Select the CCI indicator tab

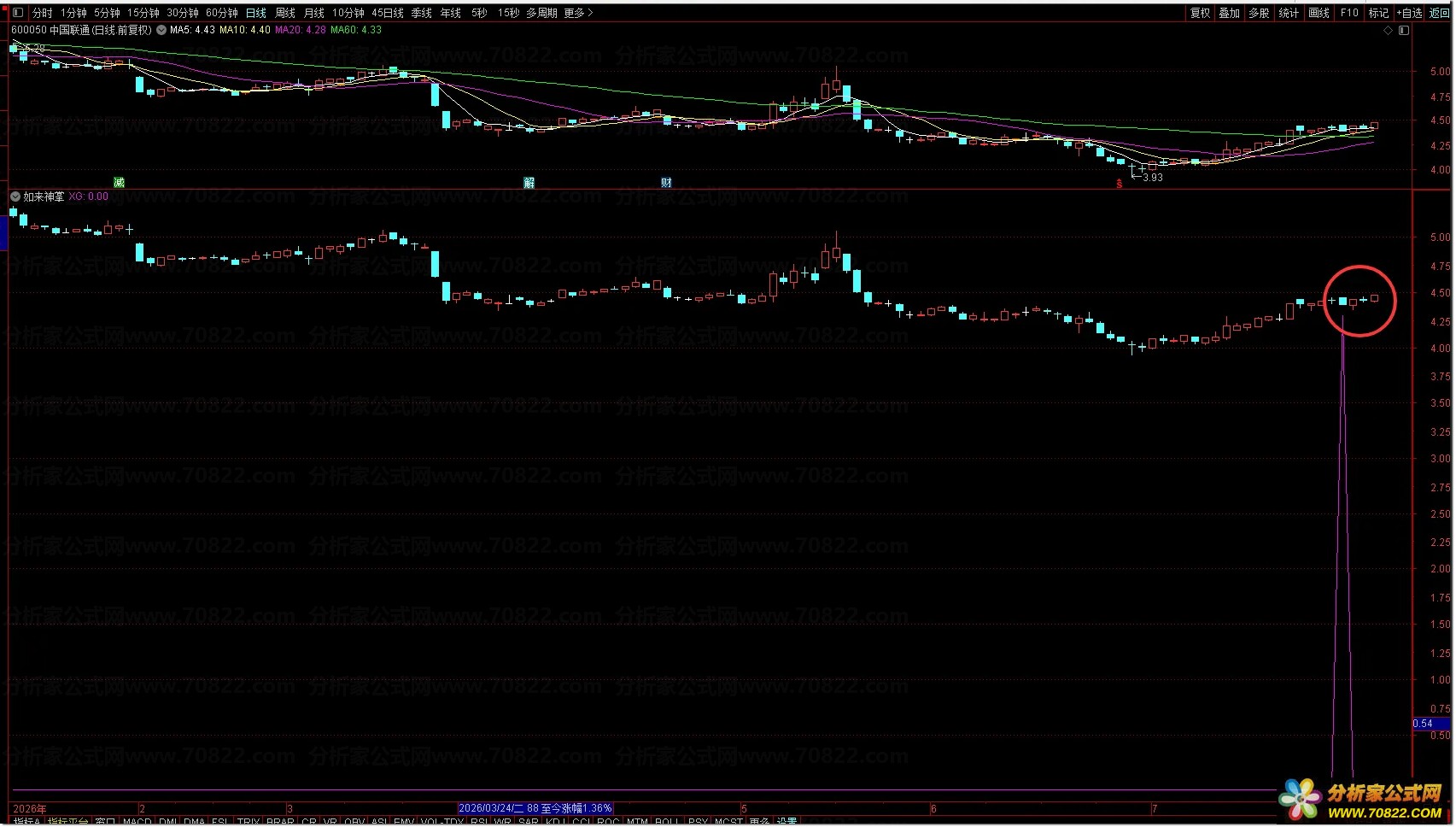pos(582,822)
